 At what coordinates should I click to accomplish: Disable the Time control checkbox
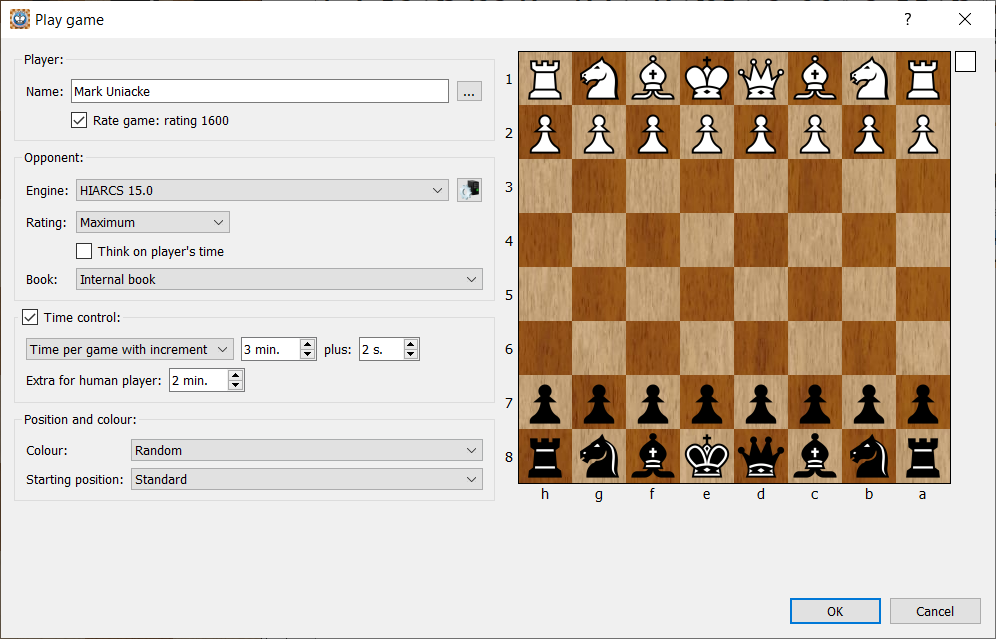point(30,318)
